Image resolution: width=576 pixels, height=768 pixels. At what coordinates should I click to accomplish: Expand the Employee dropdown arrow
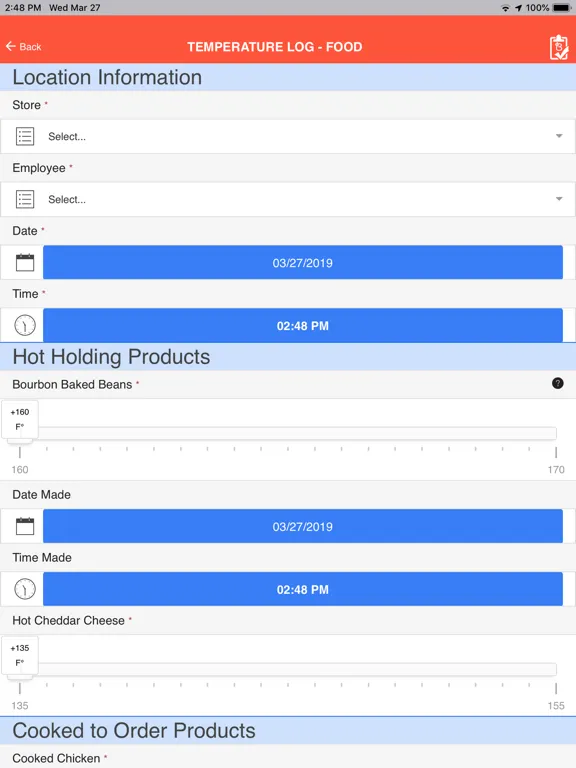[x=559, y=199]
